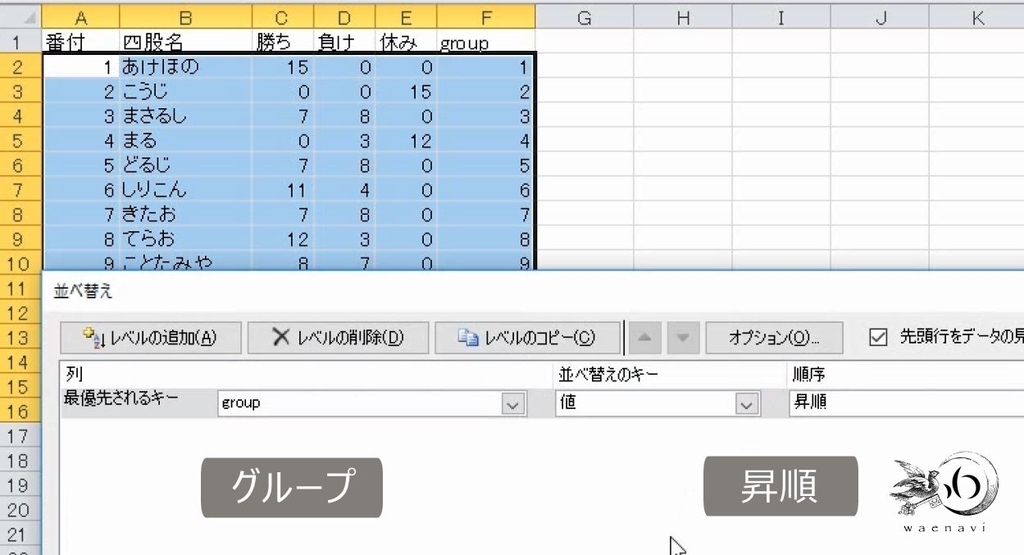Click the Copy Level button (レベルのコピー)
The width and height of the screenshot is (1024, 555).
pyautogui.click(x=527, y=338)
